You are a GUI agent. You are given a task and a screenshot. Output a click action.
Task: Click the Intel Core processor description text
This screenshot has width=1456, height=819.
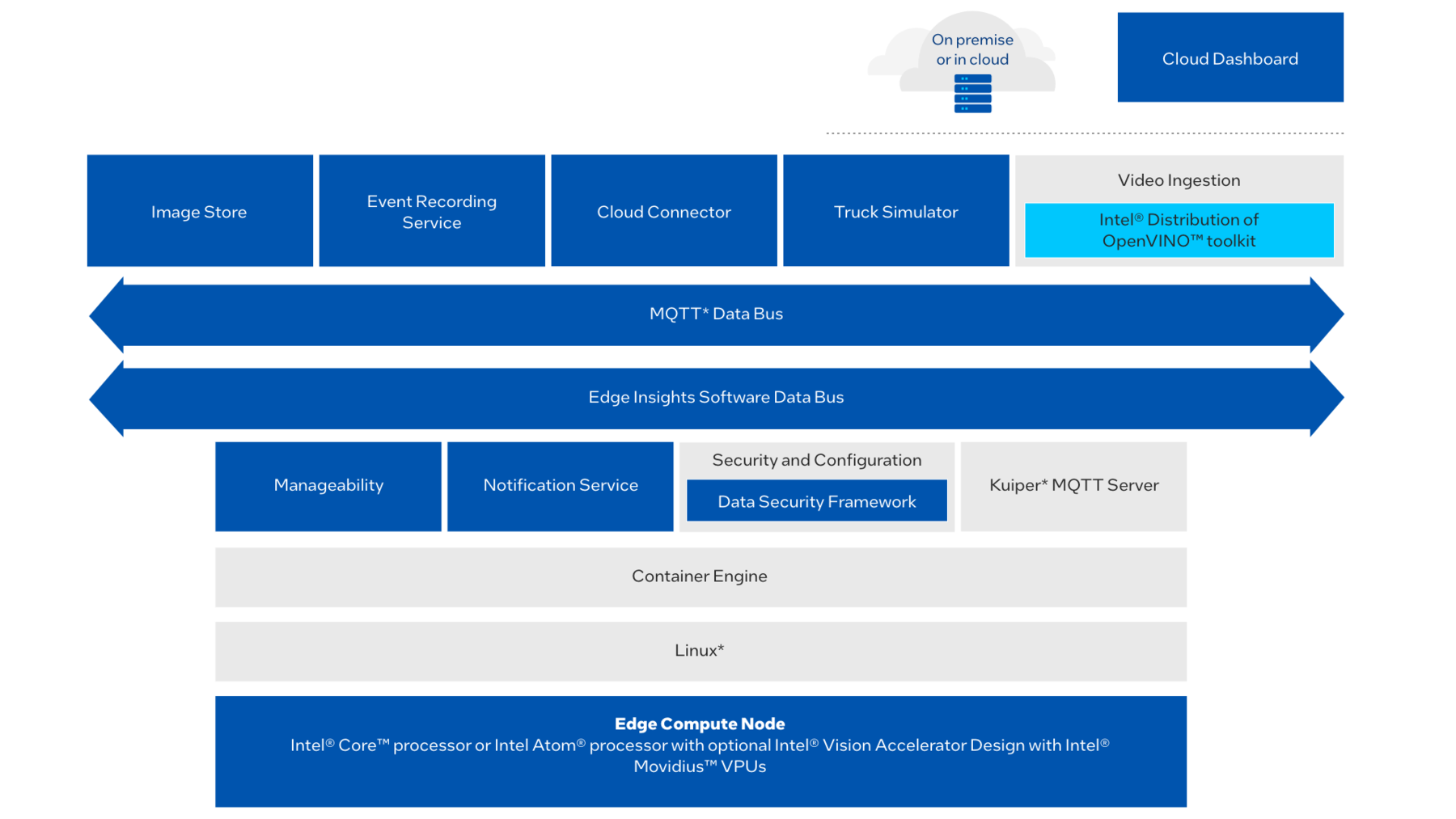[x=700, y=756]
